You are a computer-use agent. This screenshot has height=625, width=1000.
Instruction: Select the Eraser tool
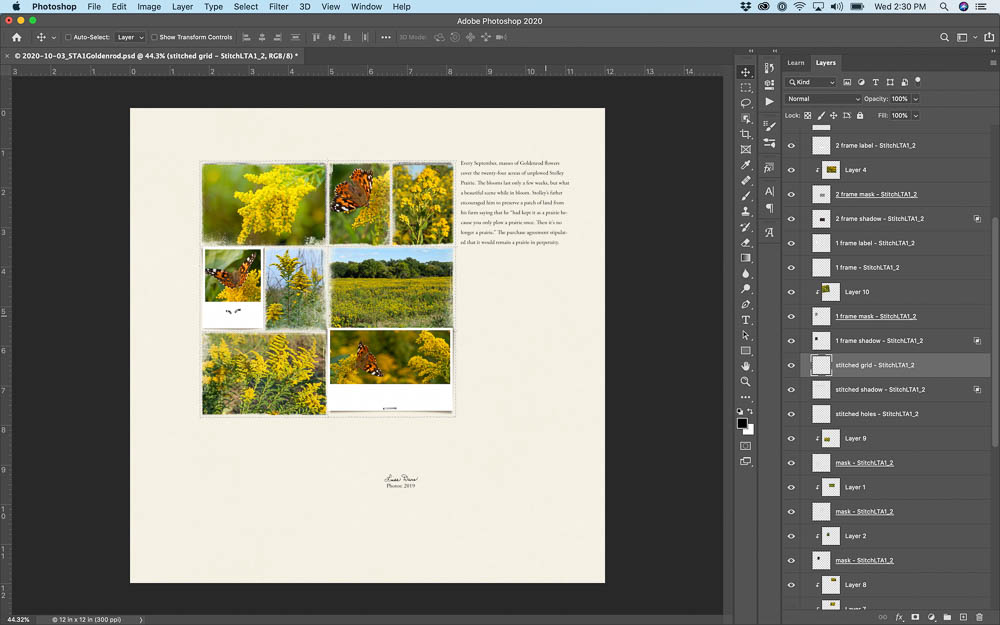(745, 242)
